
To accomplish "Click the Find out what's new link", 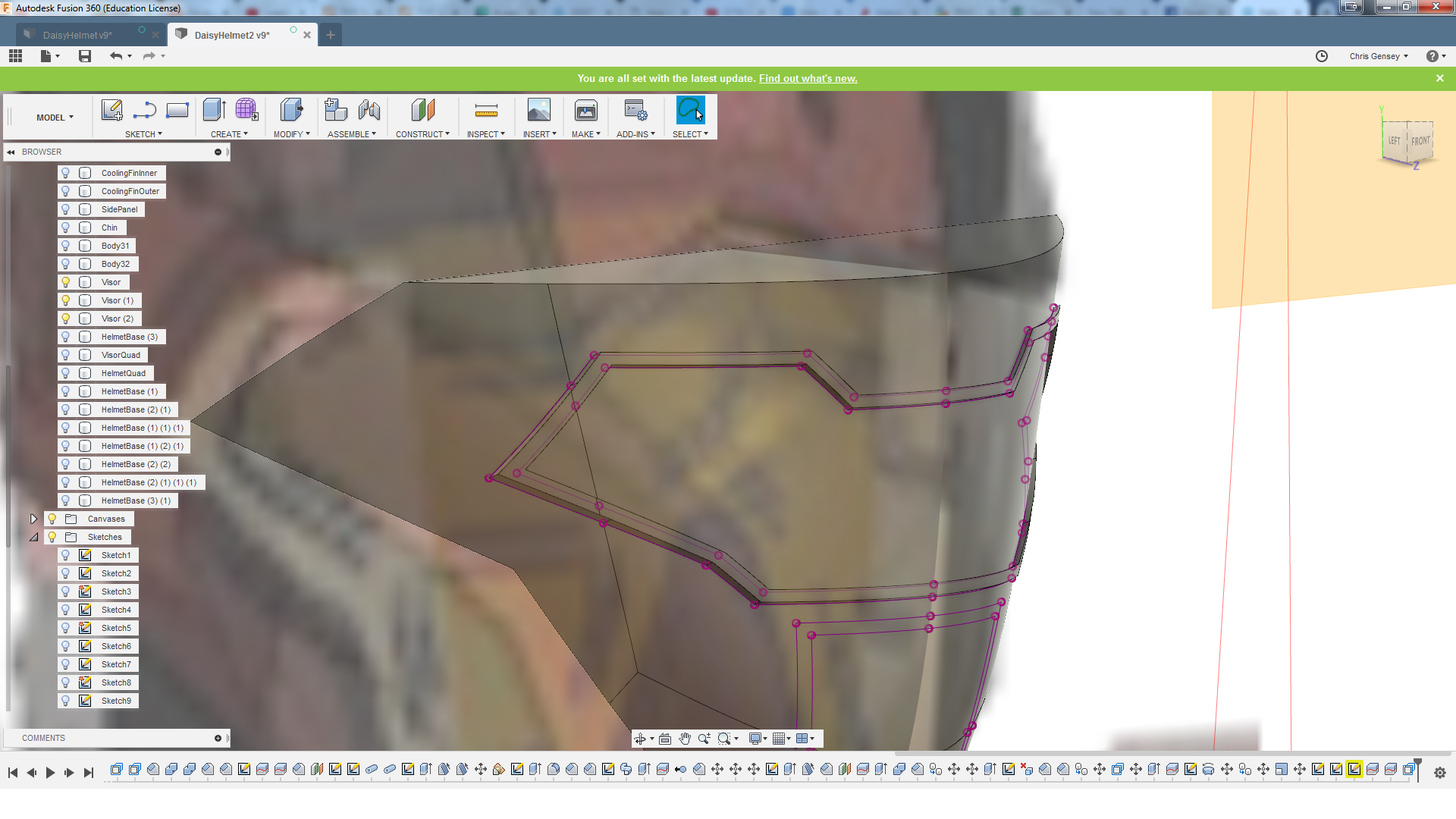I will (808, 78).
